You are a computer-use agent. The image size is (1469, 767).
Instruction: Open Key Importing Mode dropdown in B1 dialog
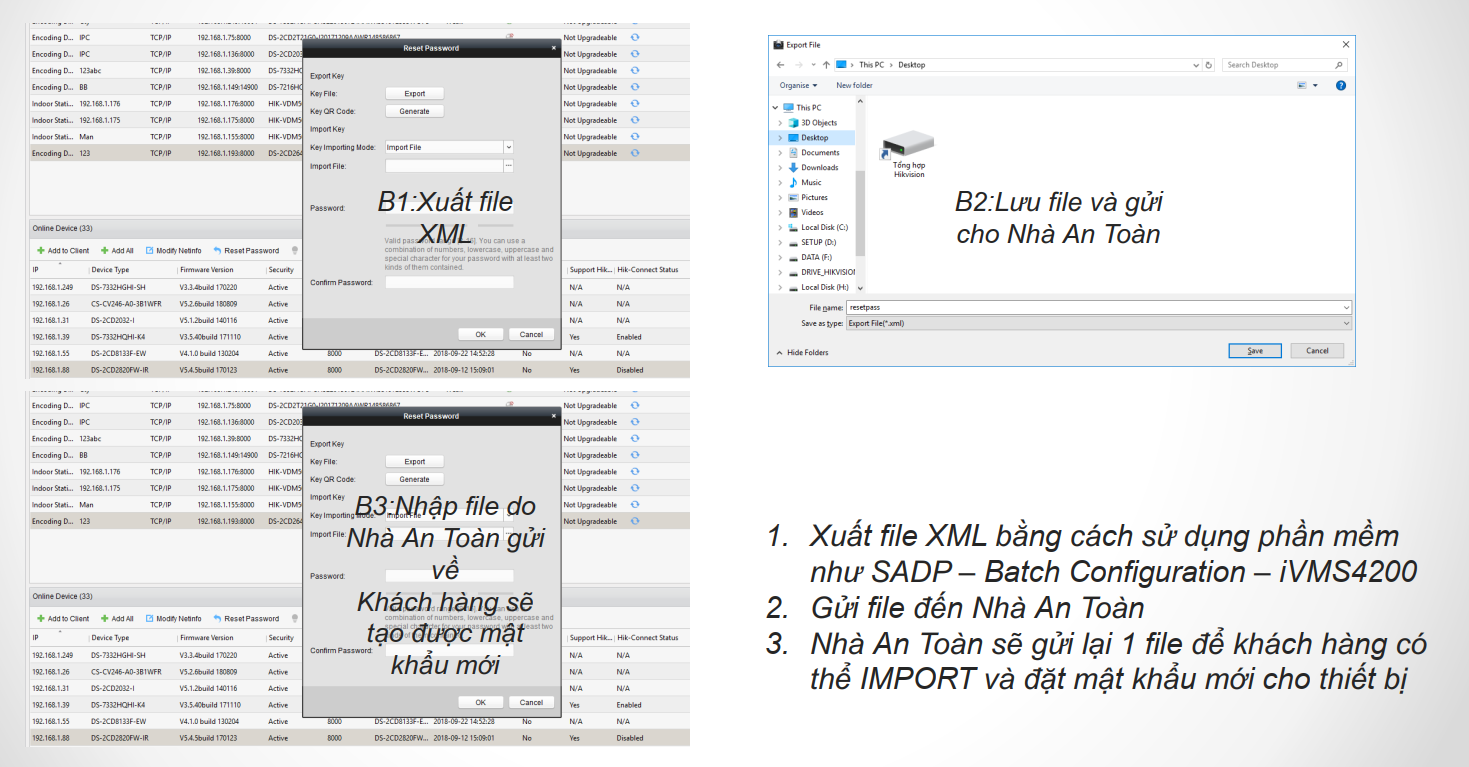click(x=508, y=147)
